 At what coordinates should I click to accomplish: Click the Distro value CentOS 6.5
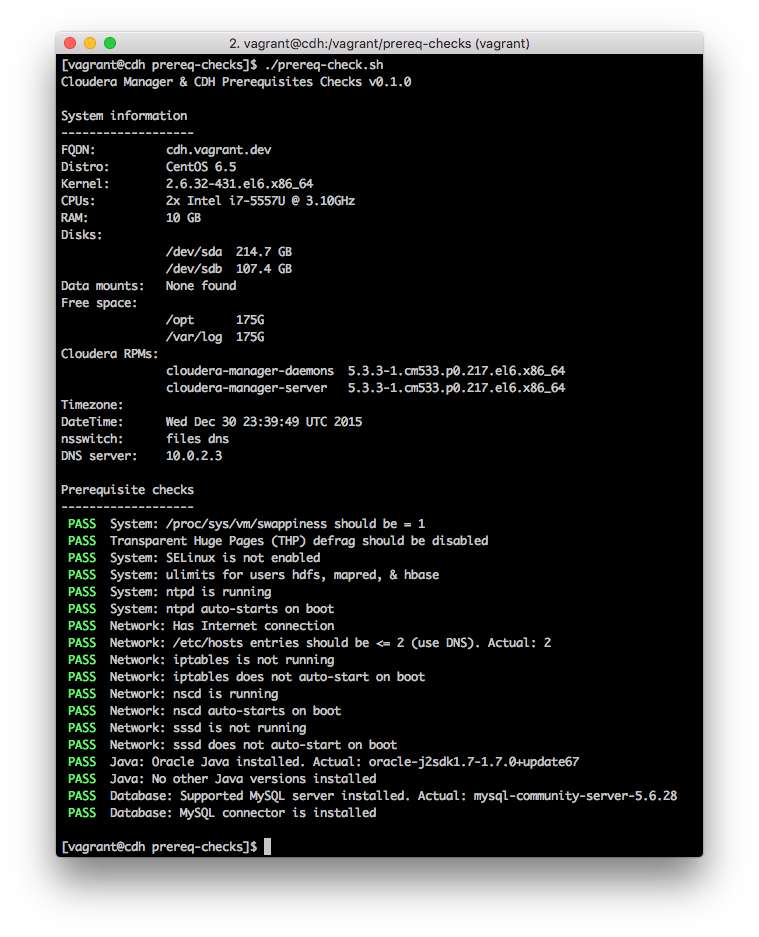pyautogui.click(x=201, y=167)
